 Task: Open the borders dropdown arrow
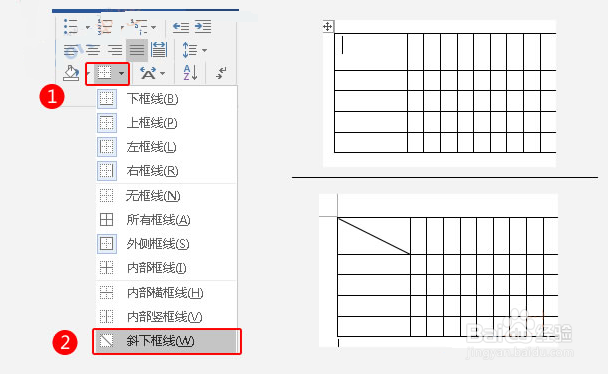pyautogui.click(x=122, y=73)
